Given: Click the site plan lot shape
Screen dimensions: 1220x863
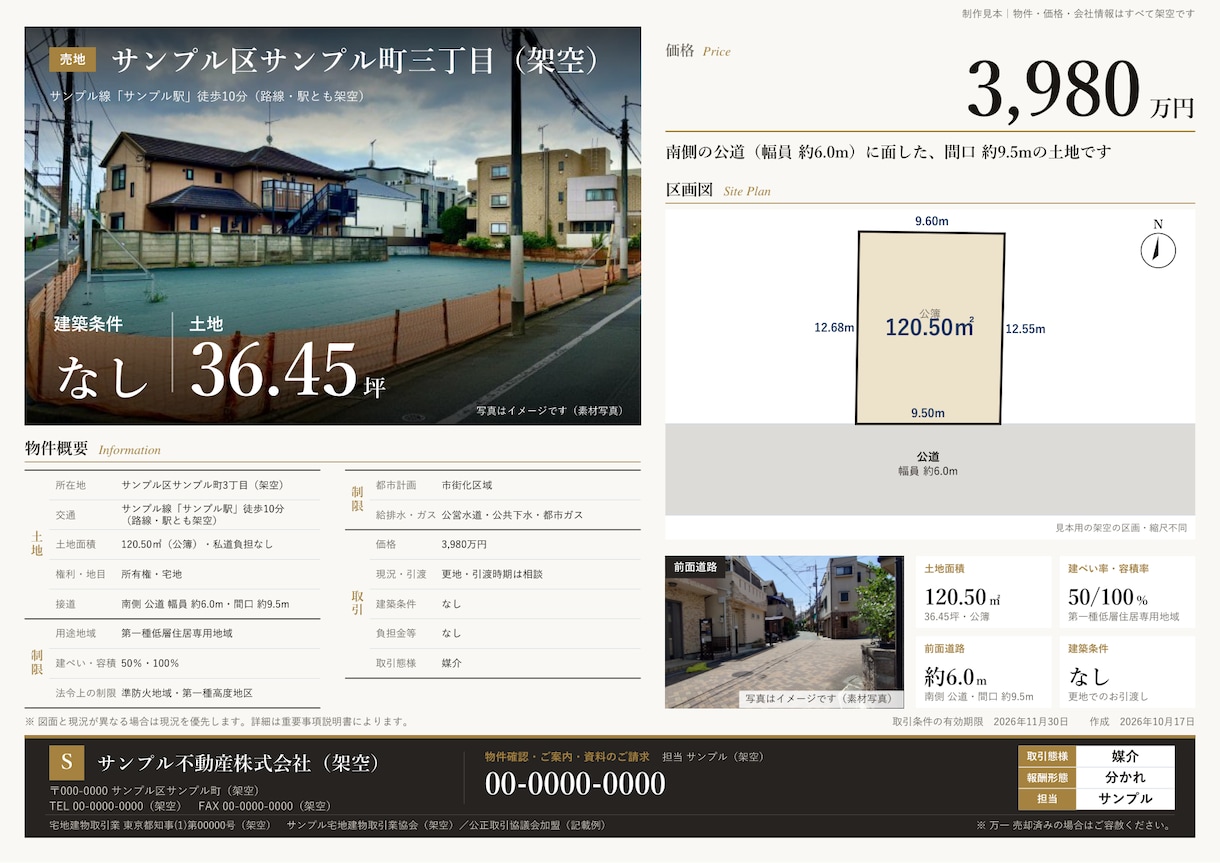Looking at the screenshot, I should tap(930, 328).
